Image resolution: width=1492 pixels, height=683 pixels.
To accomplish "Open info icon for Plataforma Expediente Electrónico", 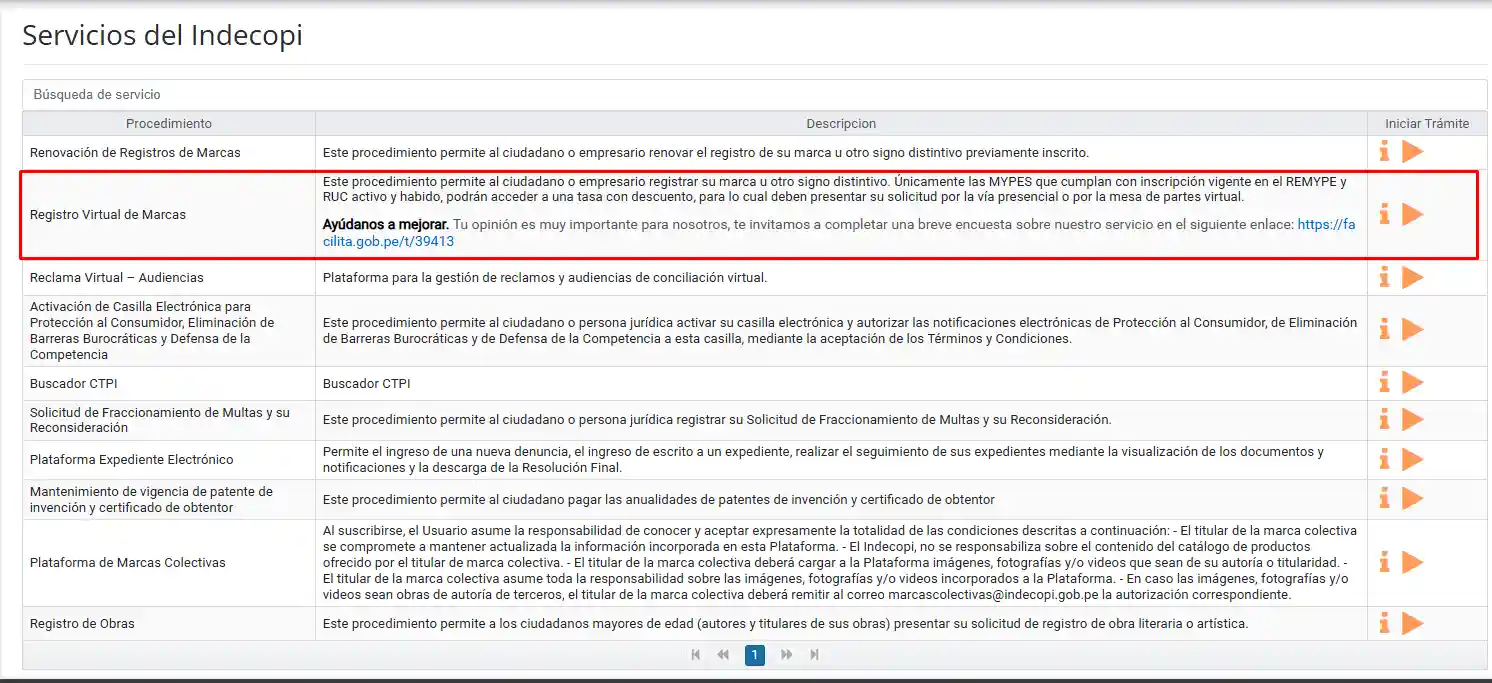I will tap(1385, 459).
